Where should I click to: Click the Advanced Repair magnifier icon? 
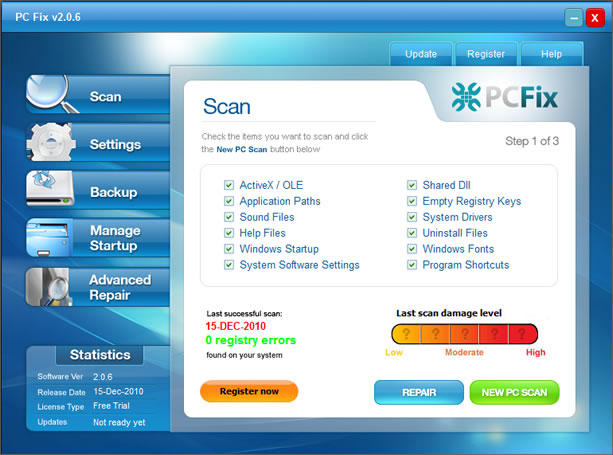pos(49,287)
